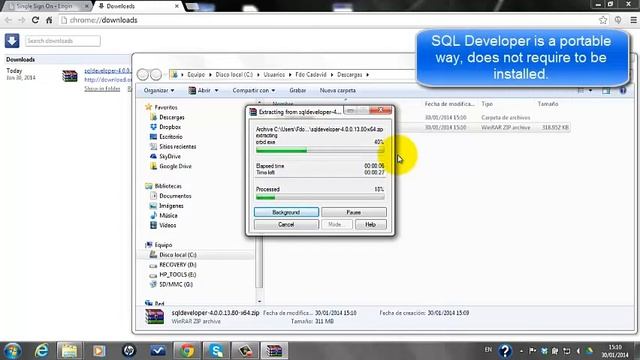Select Favoritos in navigation pane

[x=166, y=107]
